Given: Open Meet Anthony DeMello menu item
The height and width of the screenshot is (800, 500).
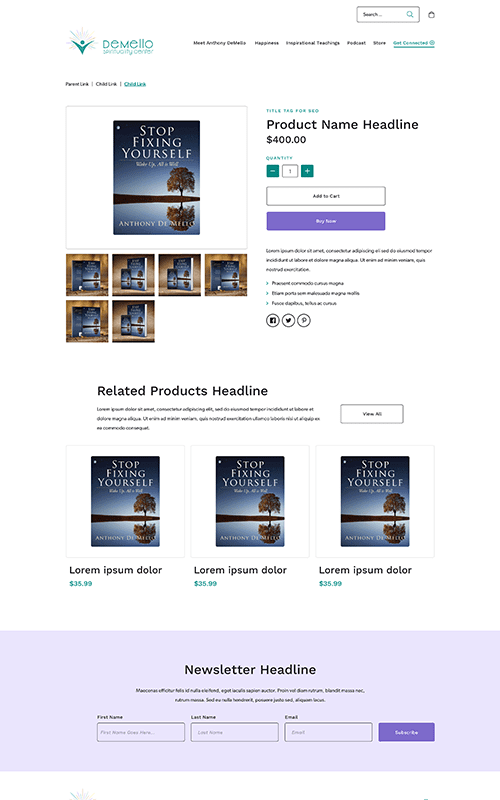Looking at the screenshot, I should tap(219, 43).
